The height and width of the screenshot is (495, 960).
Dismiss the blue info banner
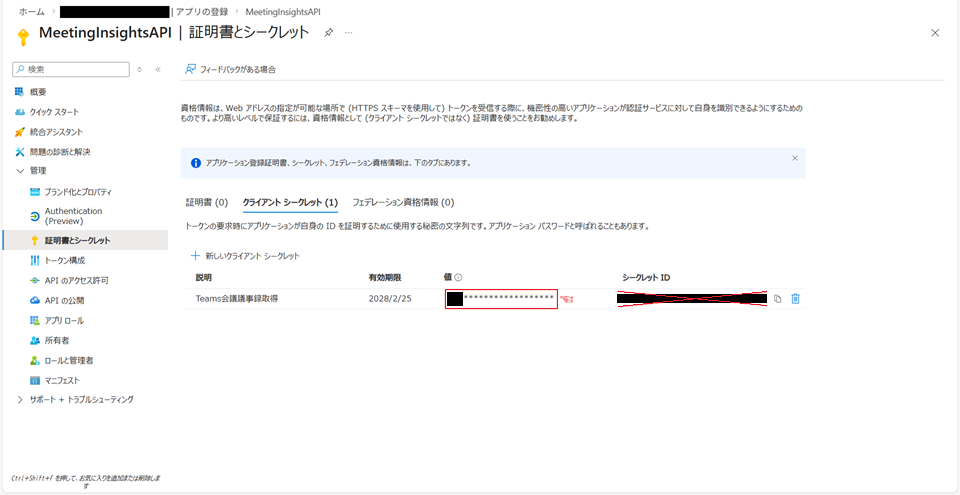pyautogui.click(x=795, y=158)
